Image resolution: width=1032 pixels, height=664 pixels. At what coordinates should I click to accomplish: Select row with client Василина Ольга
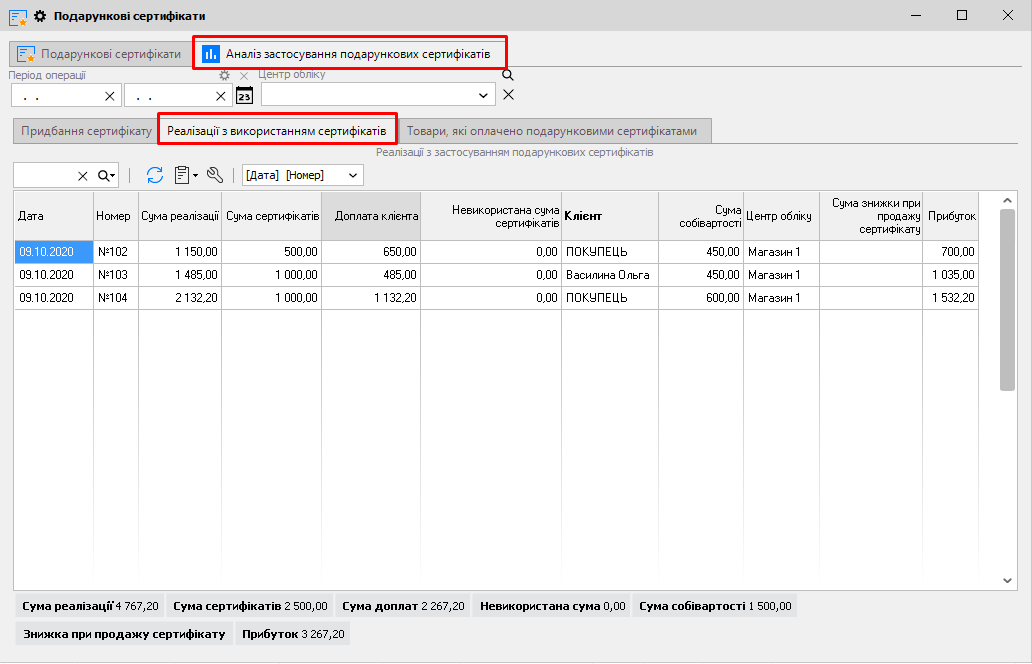pyautogui.click(x=607, y=275)
